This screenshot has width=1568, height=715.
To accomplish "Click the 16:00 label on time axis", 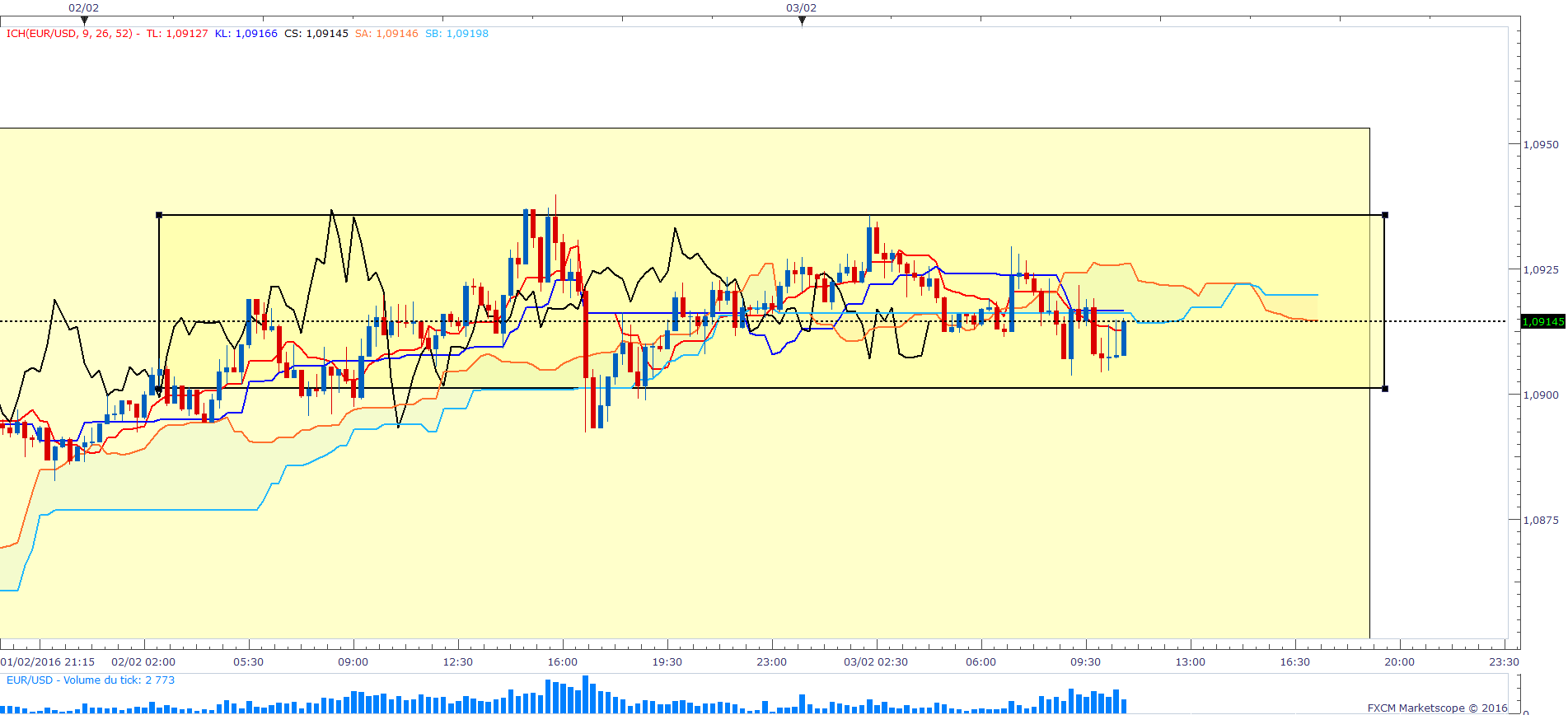I will (x=563, y=662).
